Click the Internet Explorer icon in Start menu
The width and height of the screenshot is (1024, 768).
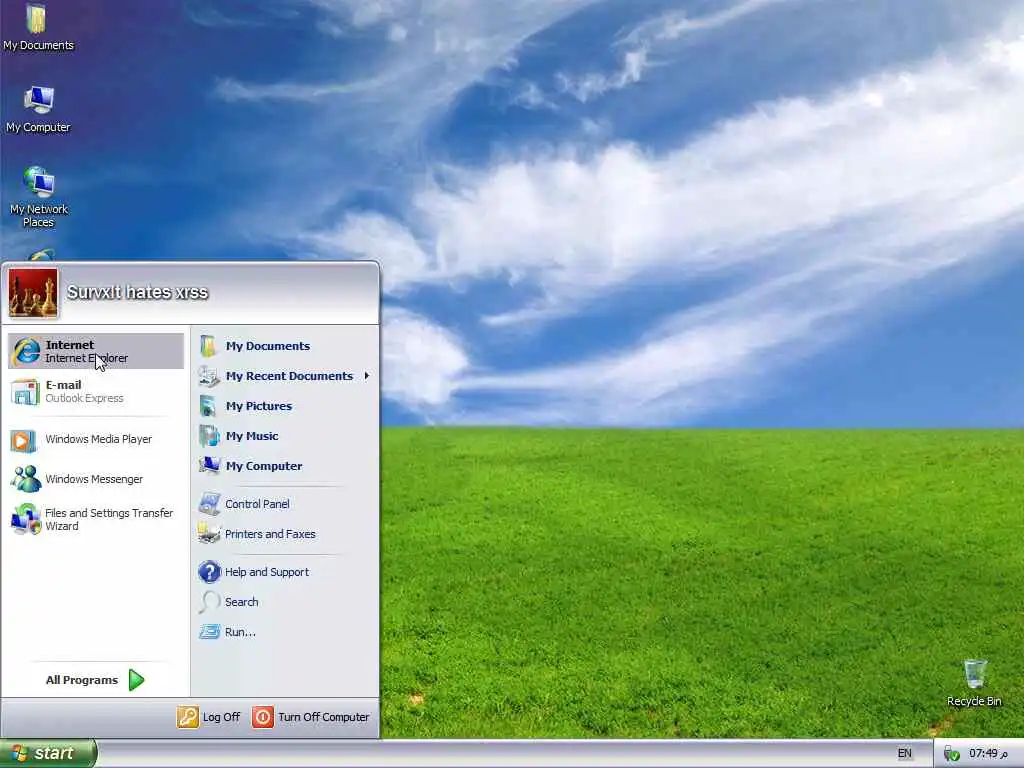pyautogui.click(x=26, y=351)
